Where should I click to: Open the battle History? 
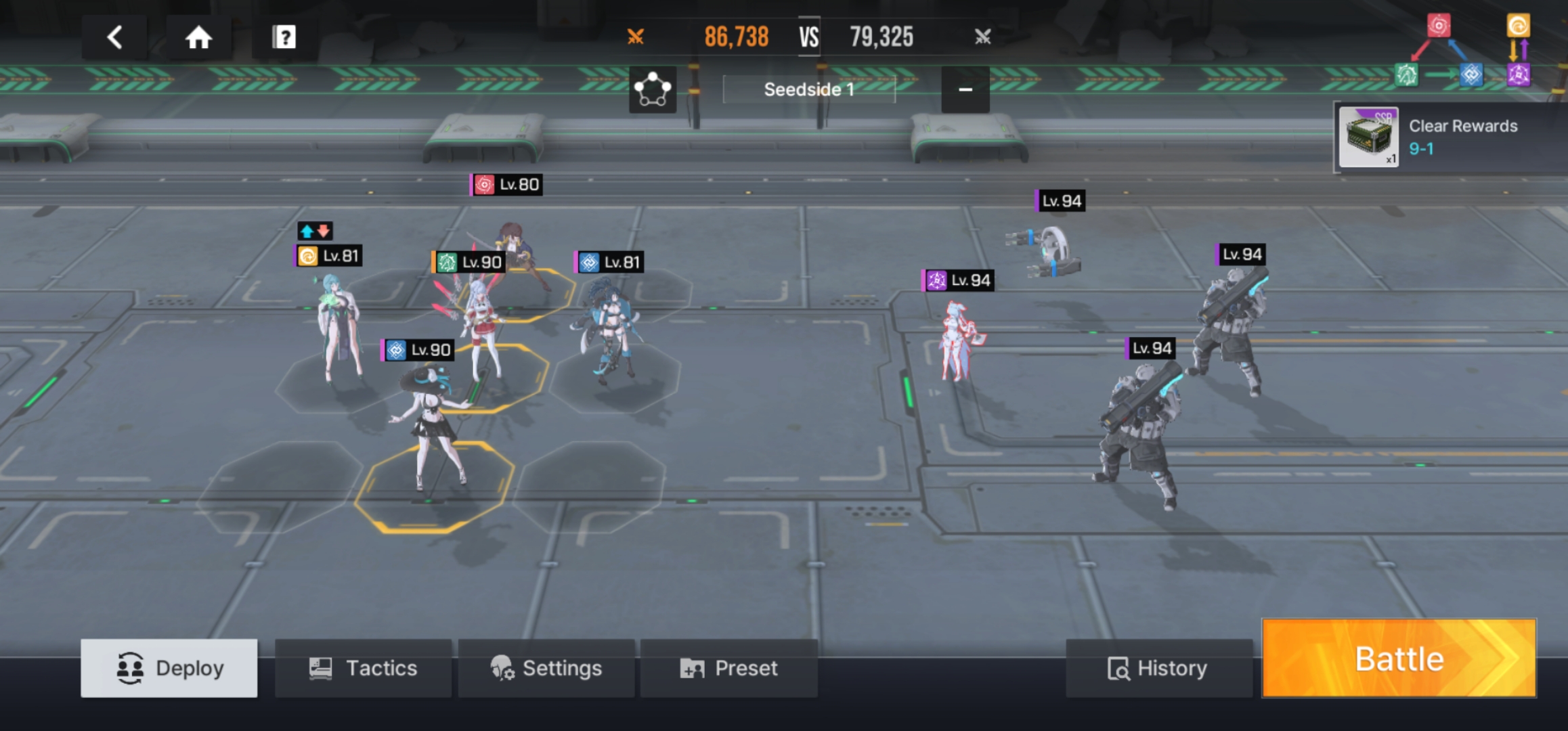point(1159,668)
